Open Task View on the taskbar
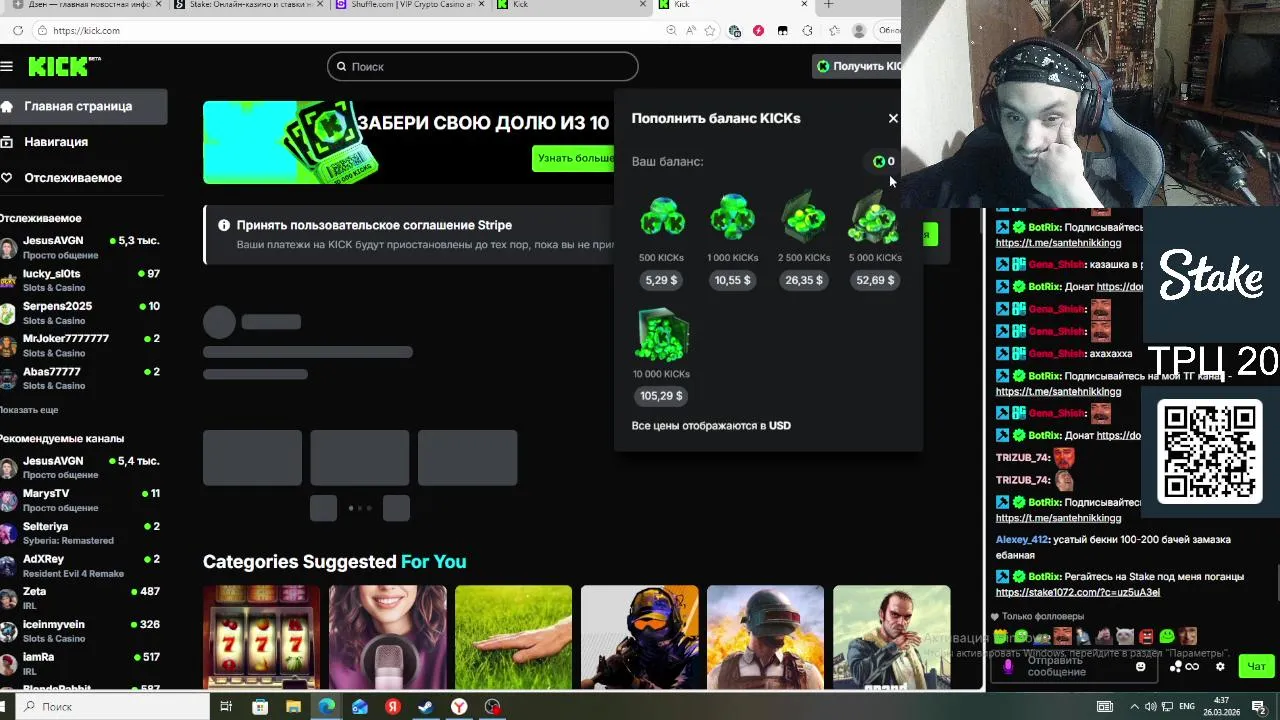Viewport: 1280px width, 720px height. coord(226,706)
